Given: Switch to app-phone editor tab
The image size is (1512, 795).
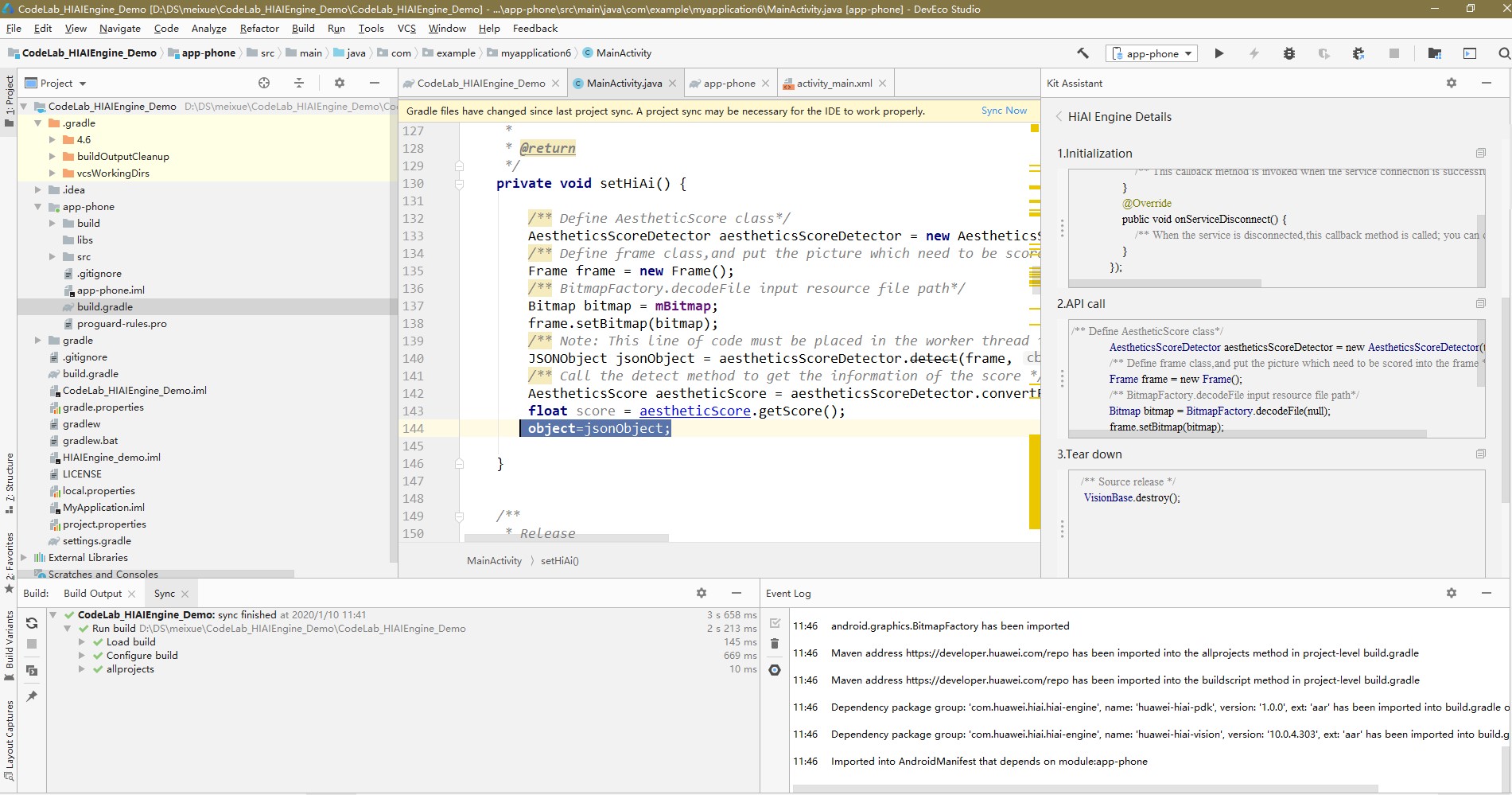Looking at the screenshot, I should (729, 83).
